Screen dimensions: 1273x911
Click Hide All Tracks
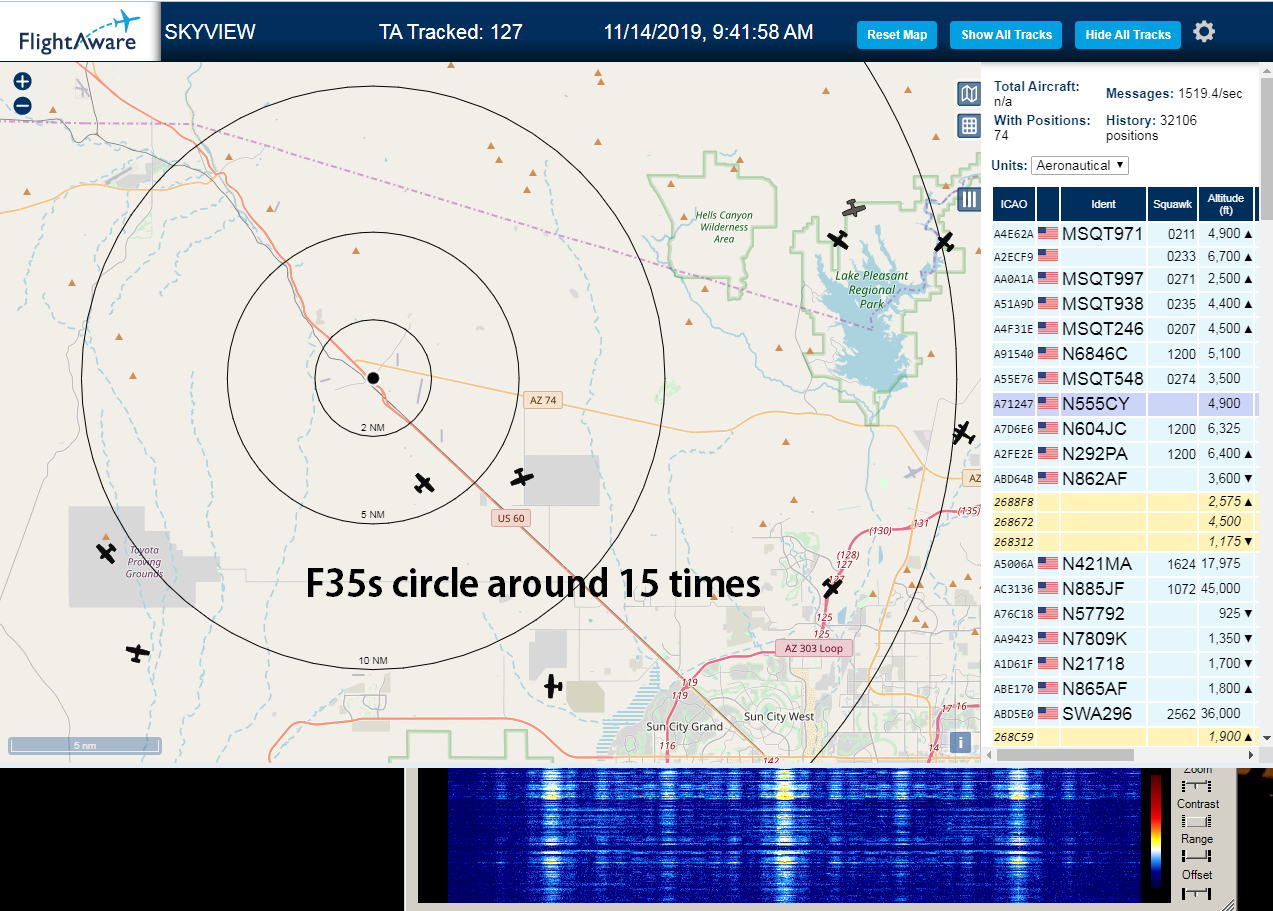[x=1128, y=34]
